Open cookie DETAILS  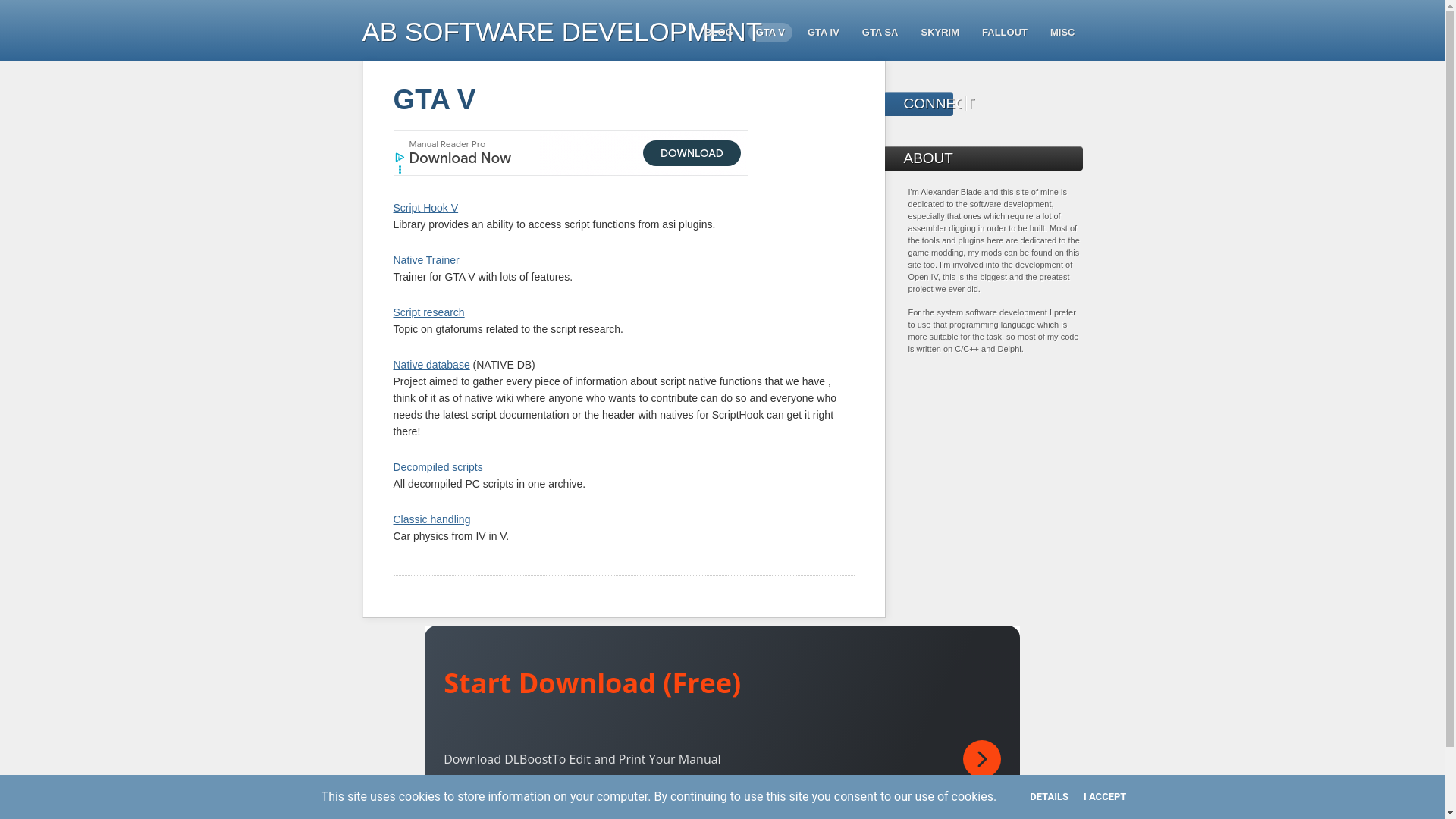(1049, 797)
